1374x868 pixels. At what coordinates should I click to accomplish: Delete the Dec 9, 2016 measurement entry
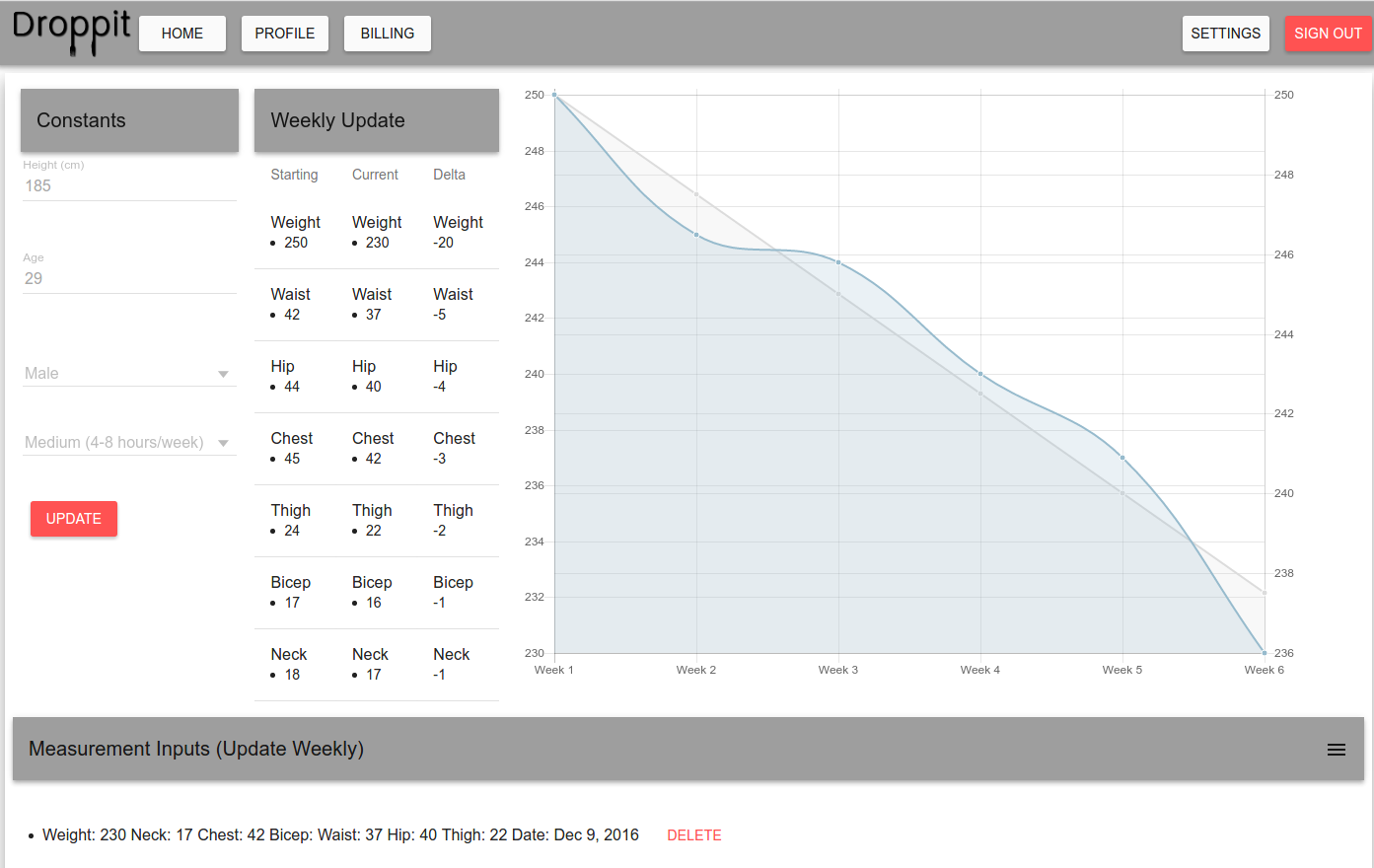(x=694, y=835)
